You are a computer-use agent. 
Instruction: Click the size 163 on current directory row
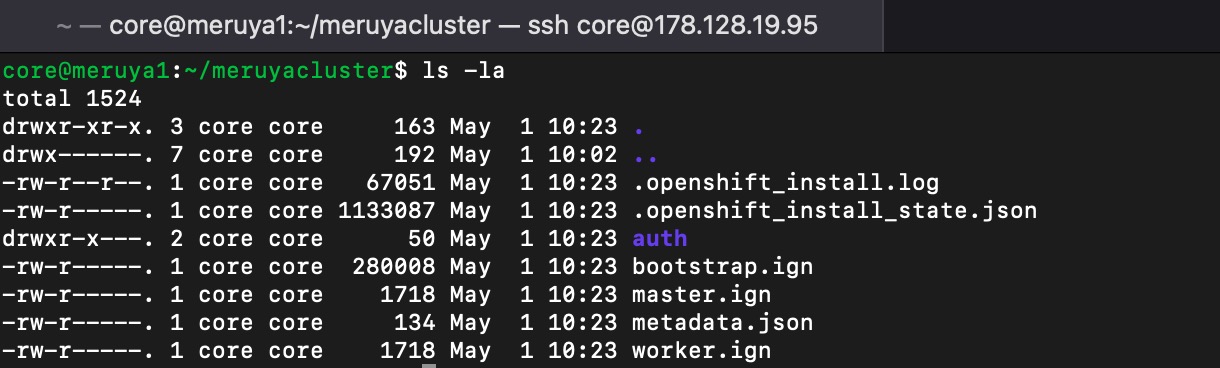(x=415, y=127)
